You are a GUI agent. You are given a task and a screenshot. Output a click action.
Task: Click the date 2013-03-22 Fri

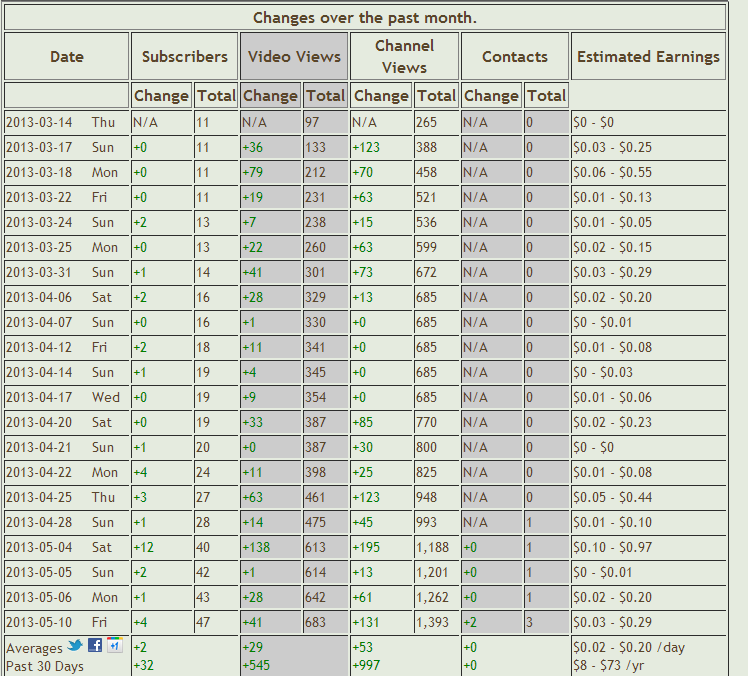tap(57, 198)
